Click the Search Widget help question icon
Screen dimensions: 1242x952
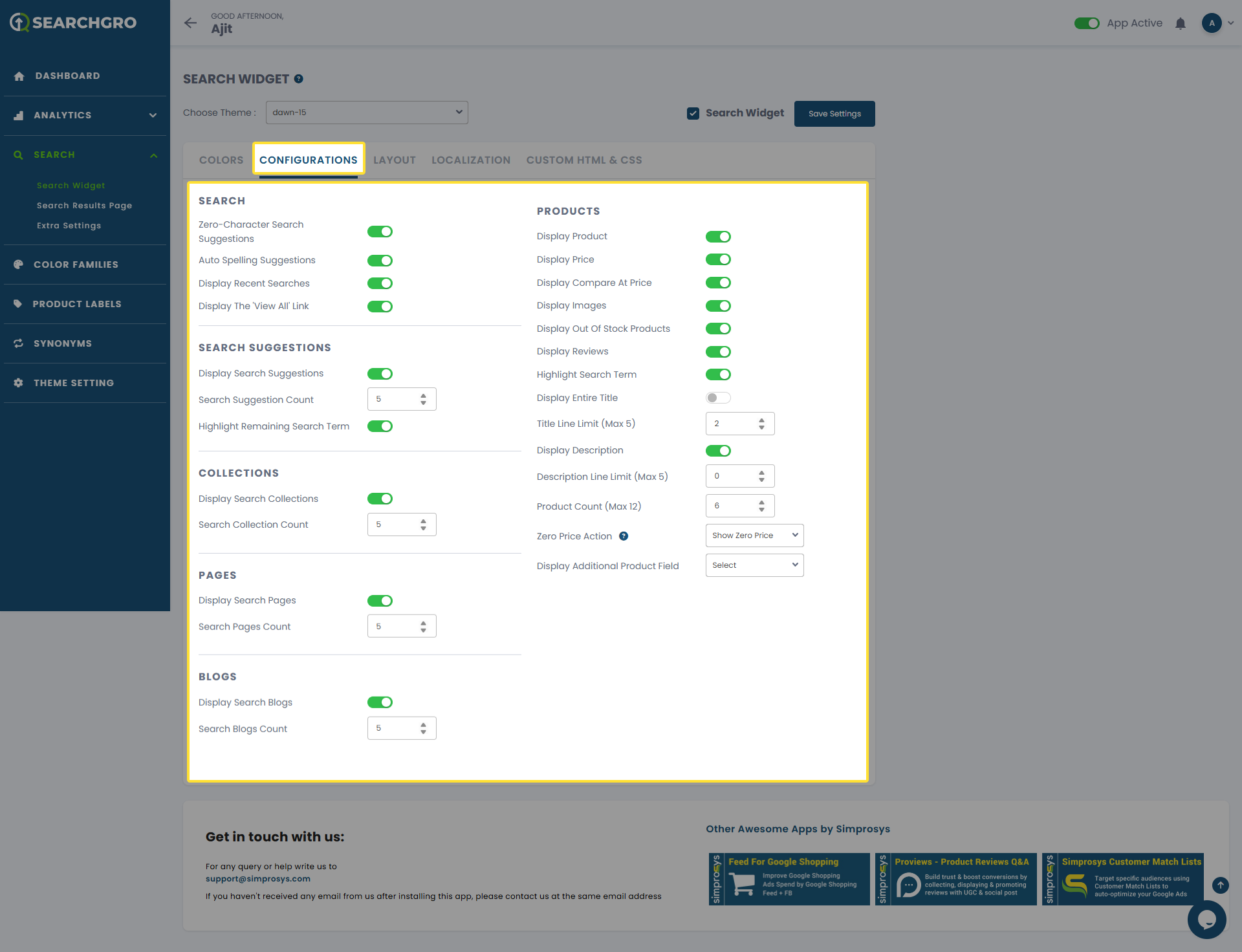(299, 79)
